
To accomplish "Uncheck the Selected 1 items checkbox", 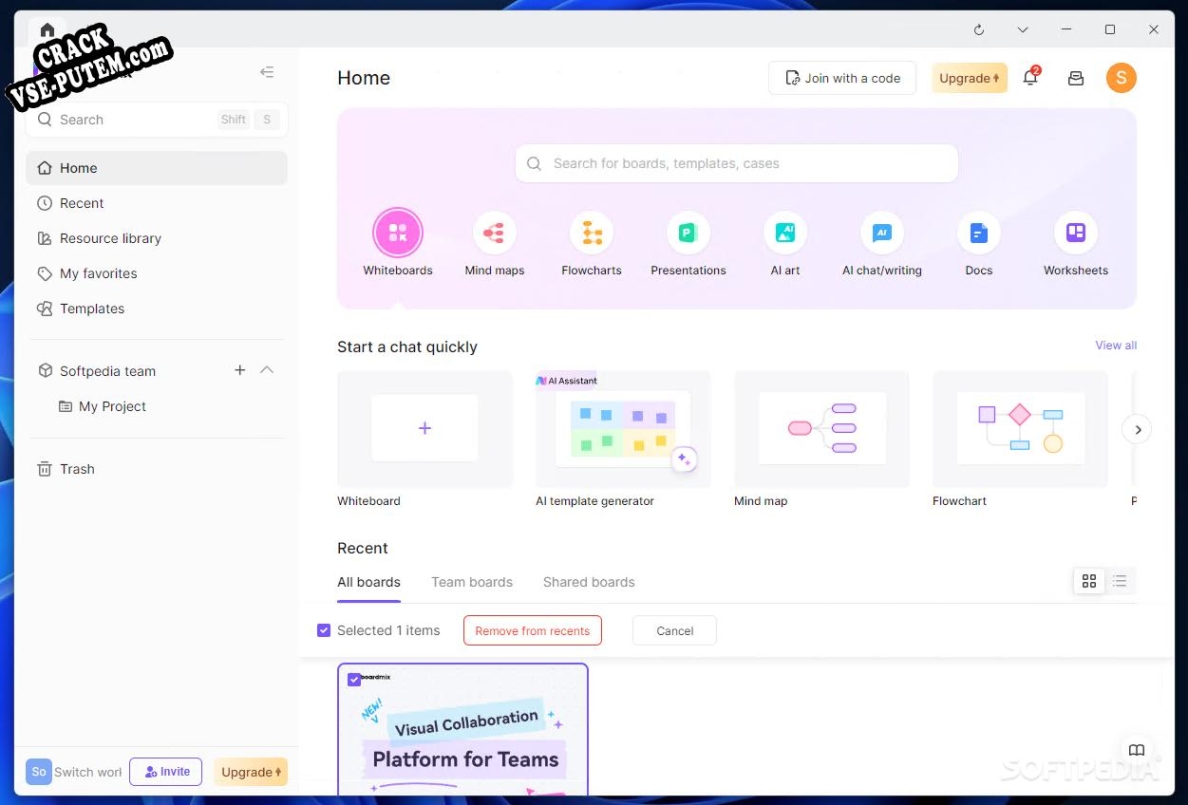I will click(x=324, y=631).
